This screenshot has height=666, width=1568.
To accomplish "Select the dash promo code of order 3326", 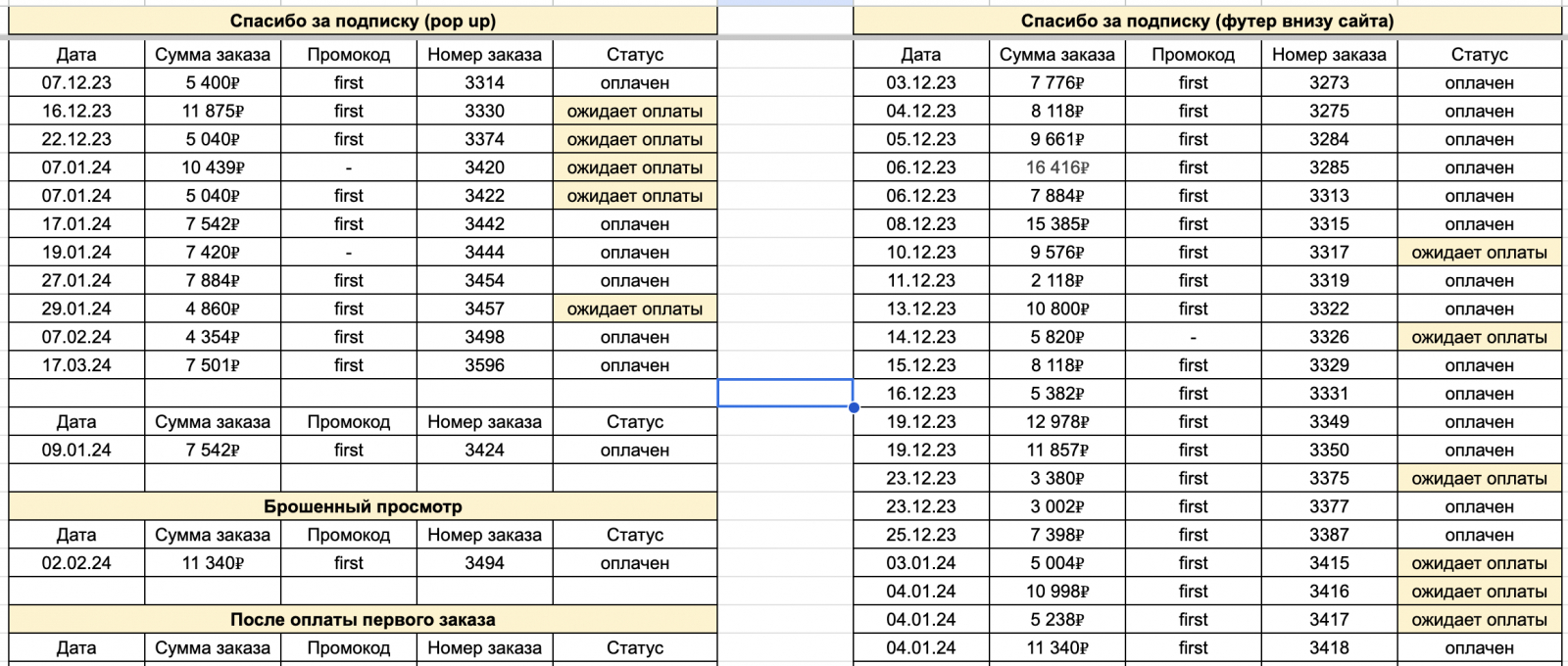I will [x=1193, y=337].
